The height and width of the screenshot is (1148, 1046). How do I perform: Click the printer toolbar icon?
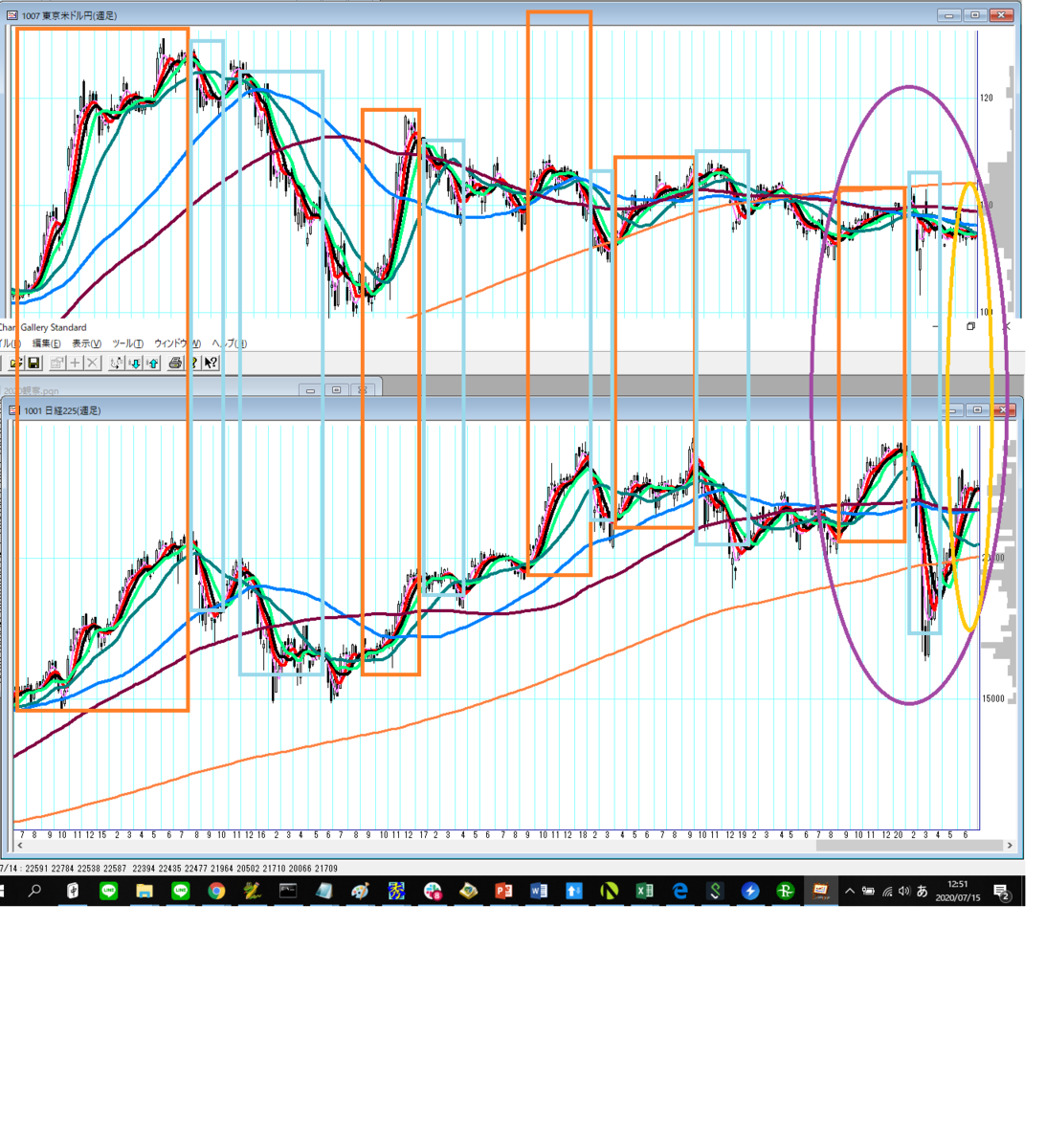[x=175, y=363]
